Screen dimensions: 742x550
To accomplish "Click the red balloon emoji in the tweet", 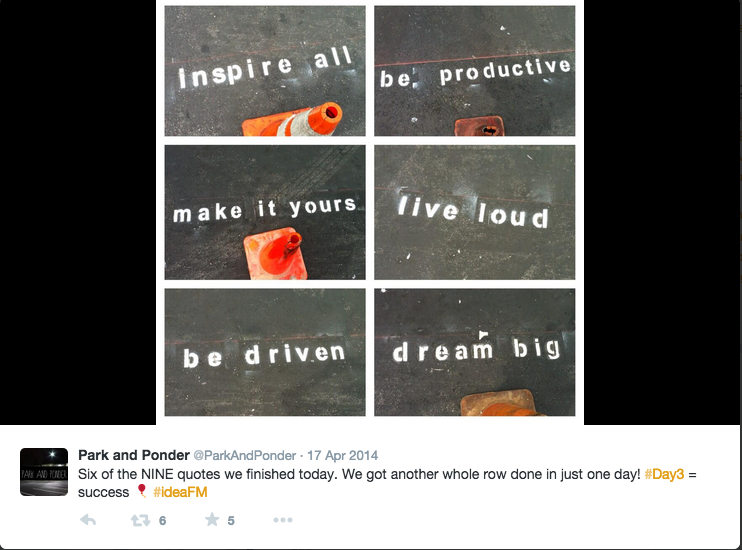I will tap(142, 491).
